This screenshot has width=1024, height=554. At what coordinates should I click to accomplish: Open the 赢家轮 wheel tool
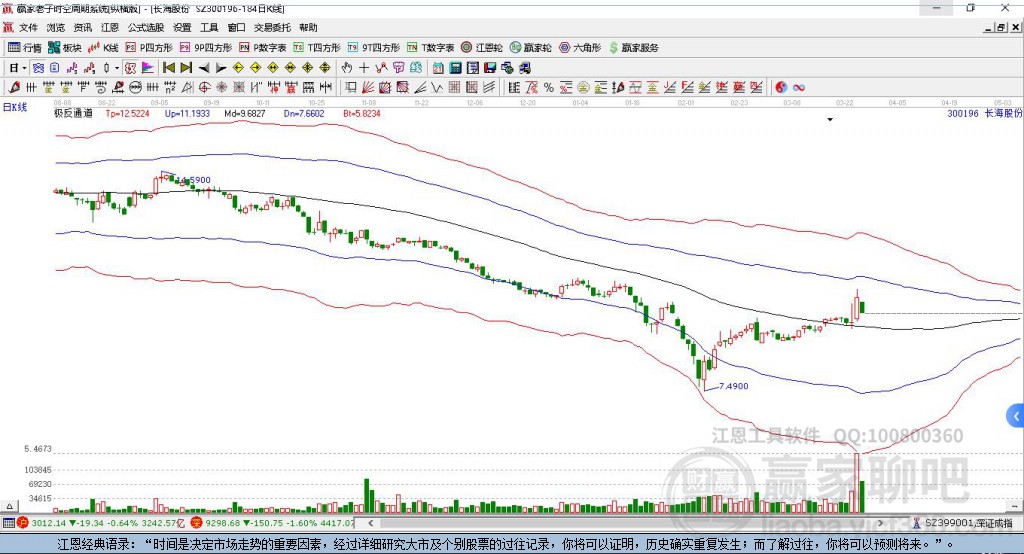tap(530, 48)
